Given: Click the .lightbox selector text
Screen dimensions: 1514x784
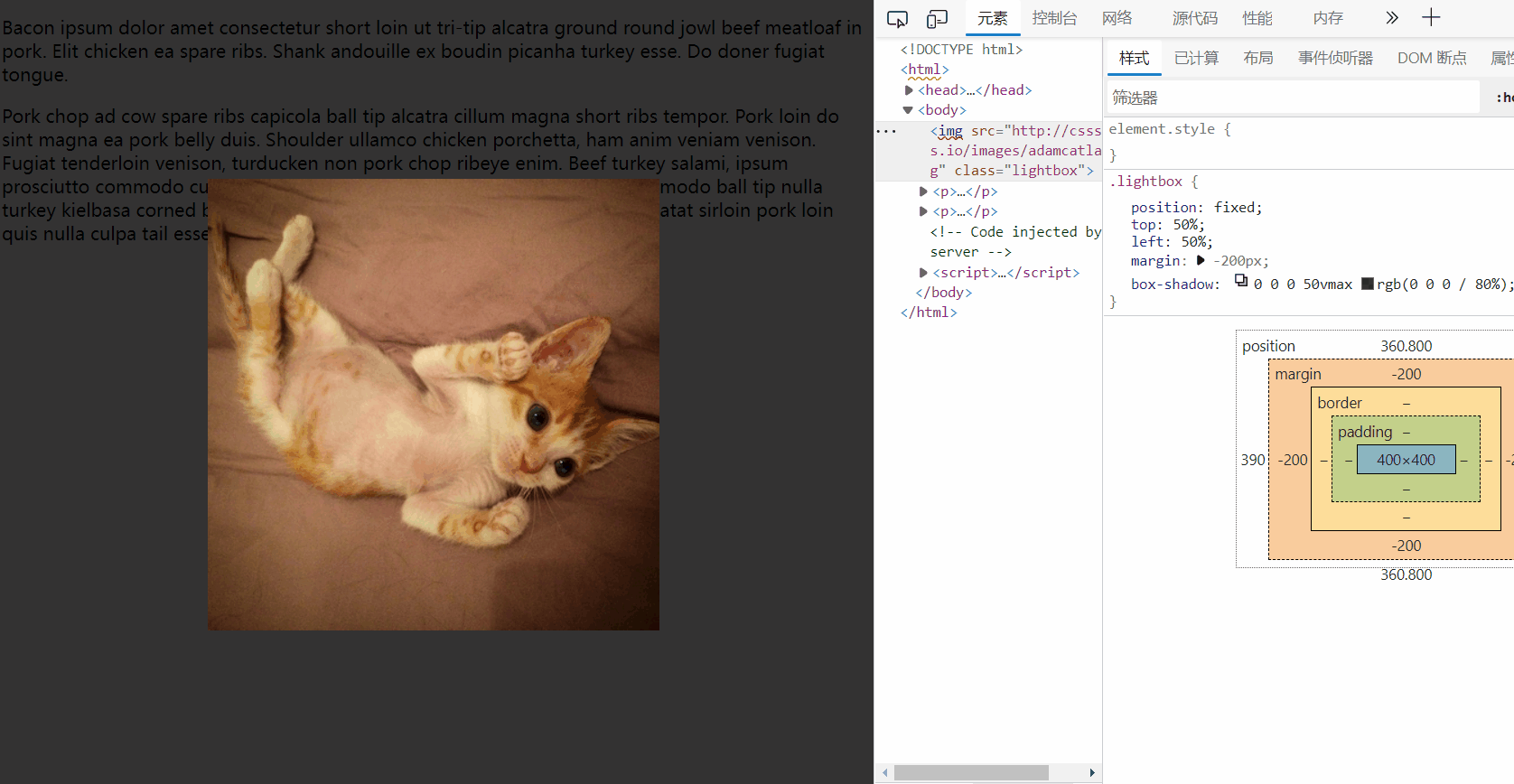Looking at the screenshot, I should tap(1145, 182).
